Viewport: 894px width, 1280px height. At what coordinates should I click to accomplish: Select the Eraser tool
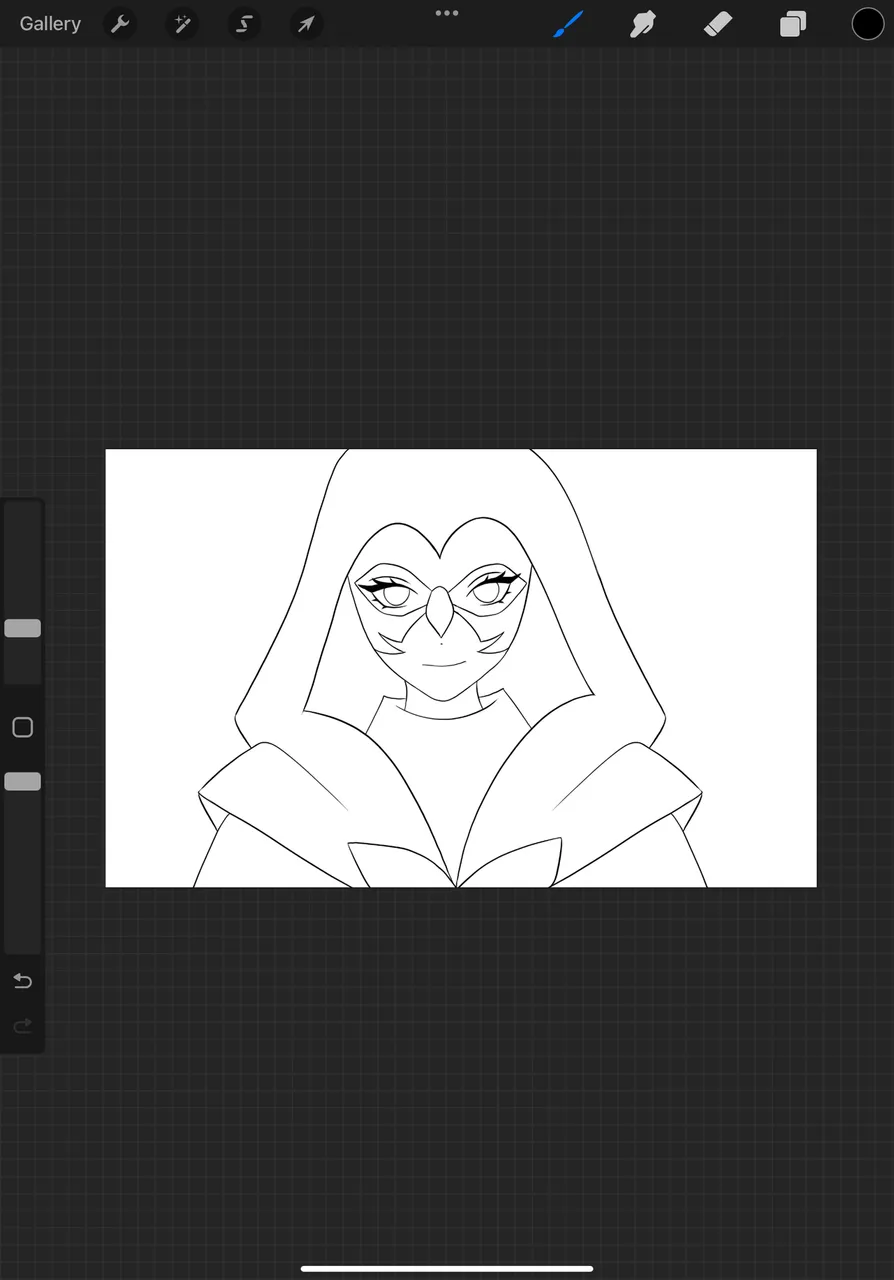pyautogui.click(x=718, y=24)
